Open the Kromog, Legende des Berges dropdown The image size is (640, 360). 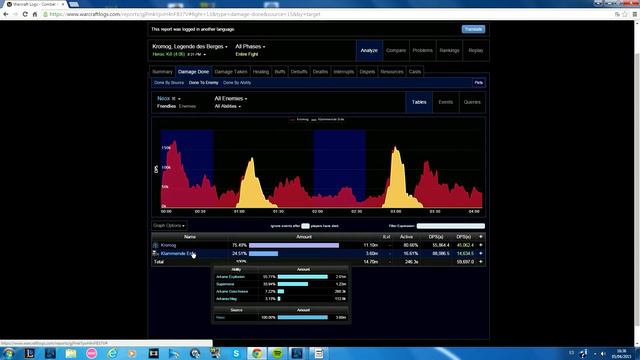[x=190, y=47]
